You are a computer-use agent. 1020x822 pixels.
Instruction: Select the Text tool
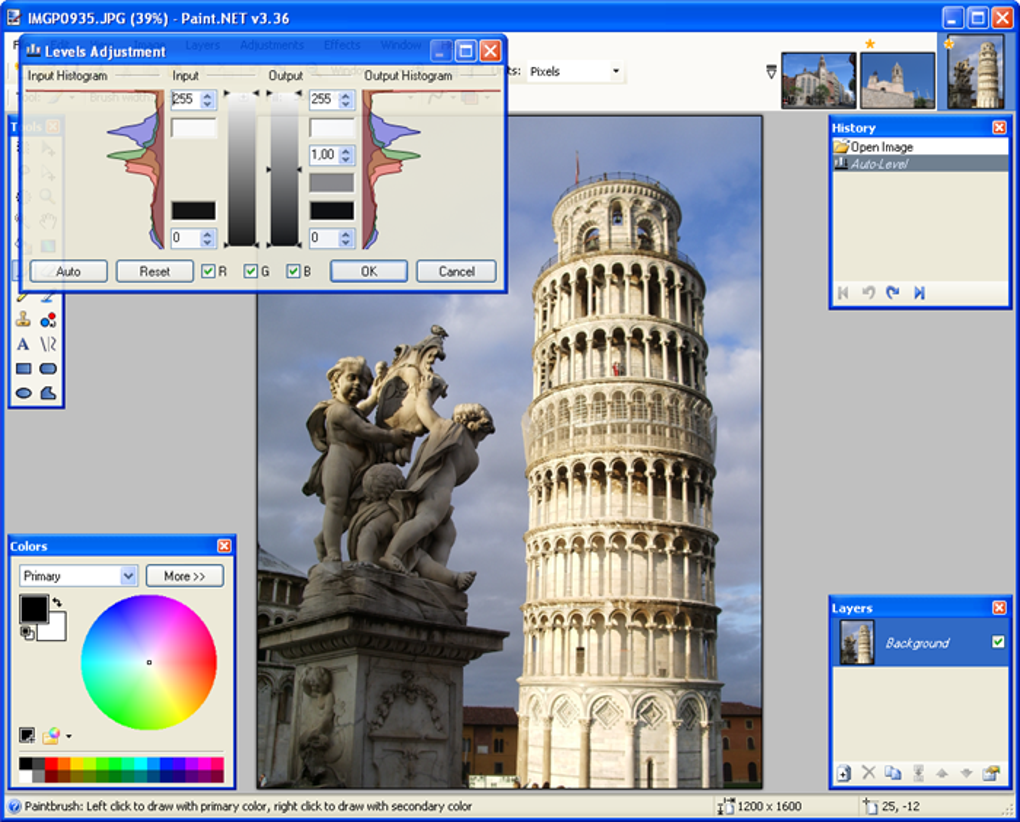tap(23, 344)
